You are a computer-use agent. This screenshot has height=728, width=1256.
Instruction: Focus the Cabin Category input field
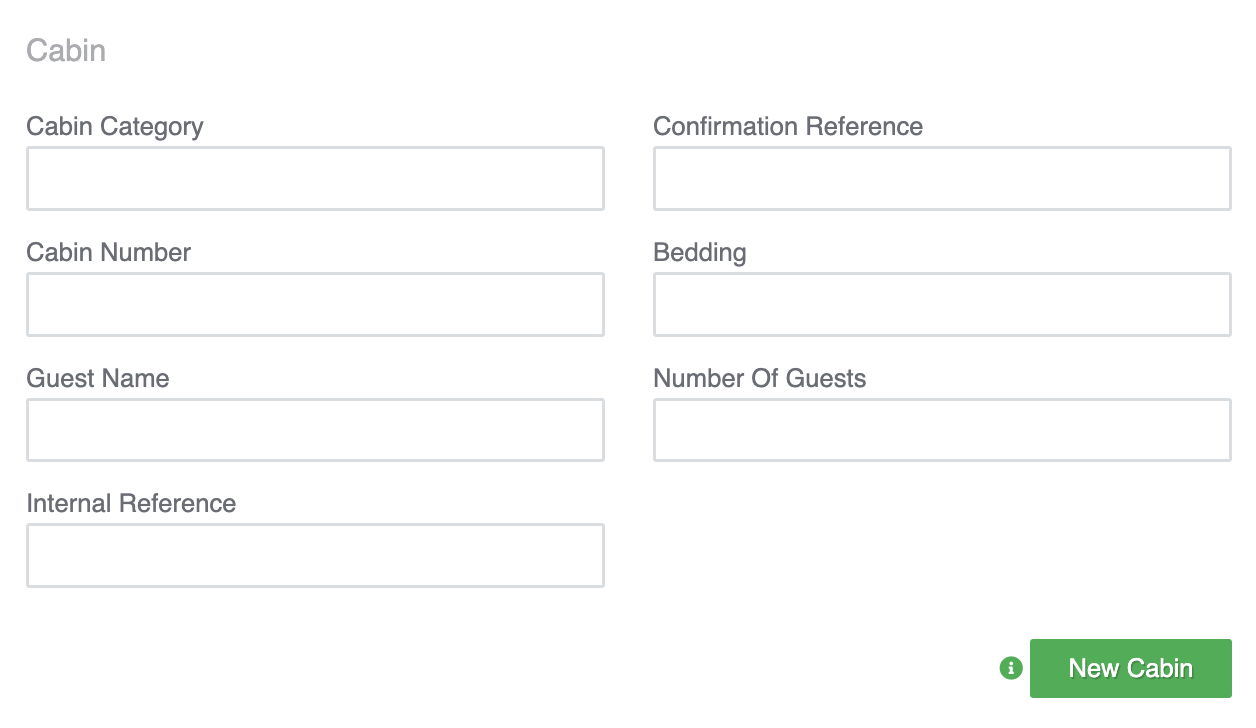pos(315,179)
